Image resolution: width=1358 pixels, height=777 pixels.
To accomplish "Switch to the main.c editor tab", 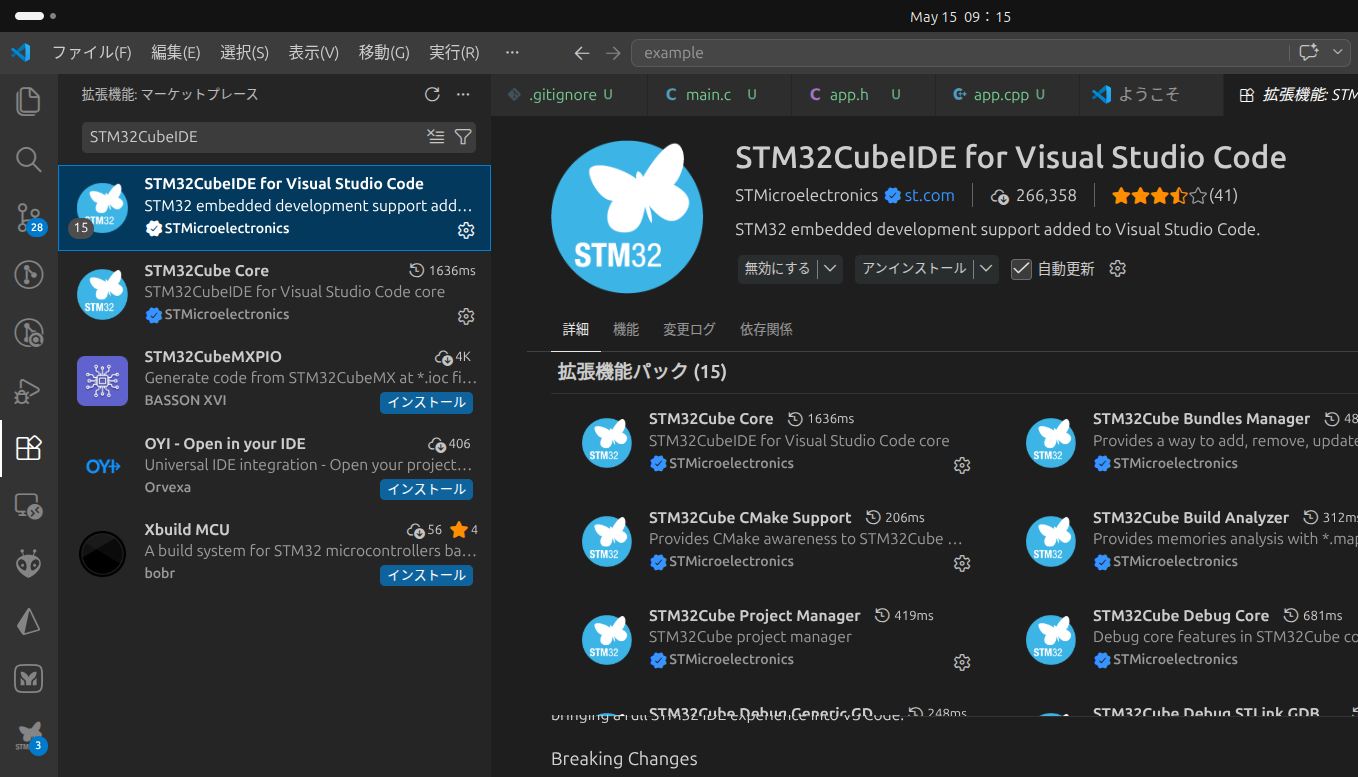I will (x=708, y=95).
